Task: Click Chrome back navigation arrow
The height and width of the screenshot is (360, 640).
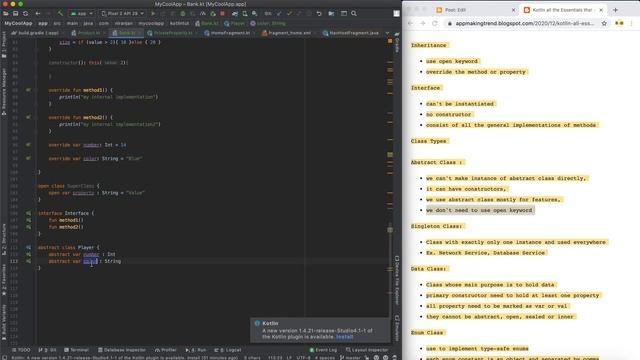Action: (410, 23)
